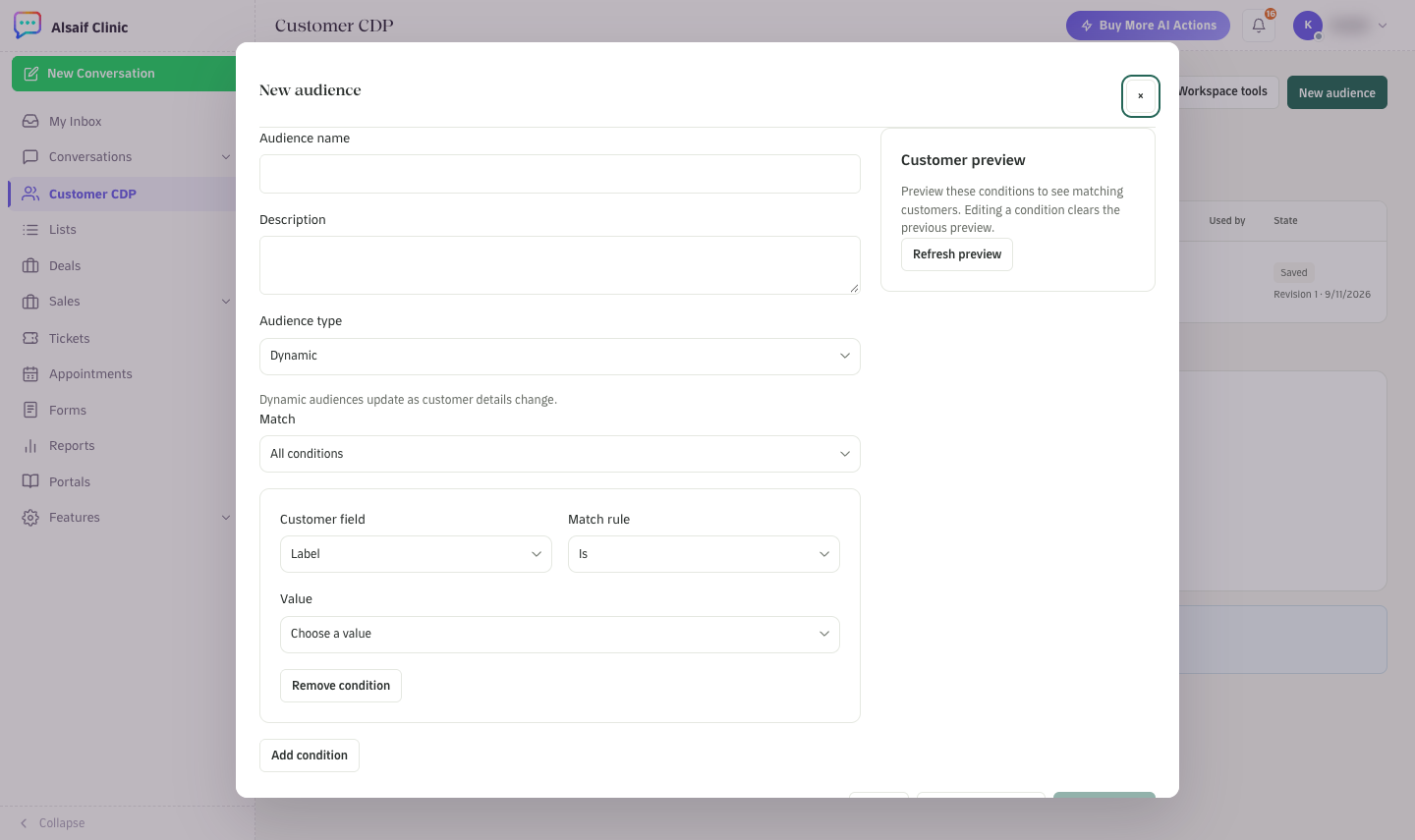Image resolution: width=1415 pixels, height=840 pixels.
Task: Click the Audience name input field
Action: point(560,174)
